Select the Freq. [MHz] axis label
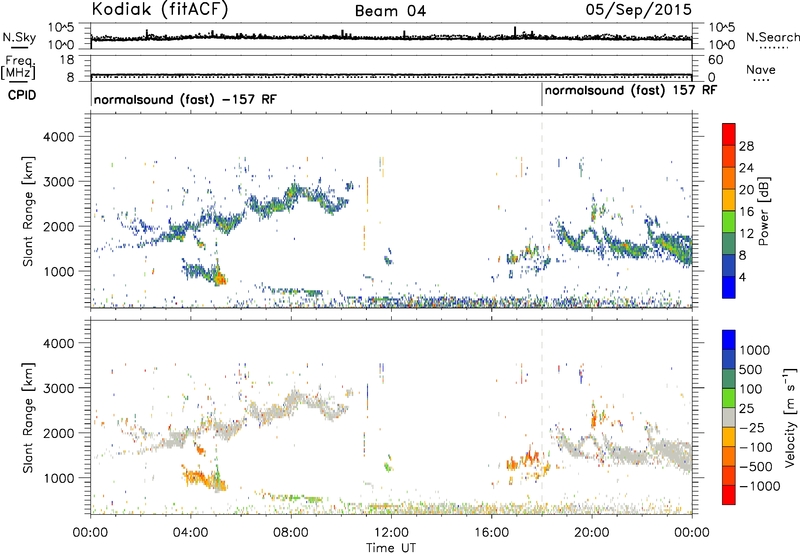The height and width of the screenshot is (554, 800). (18, 68)
